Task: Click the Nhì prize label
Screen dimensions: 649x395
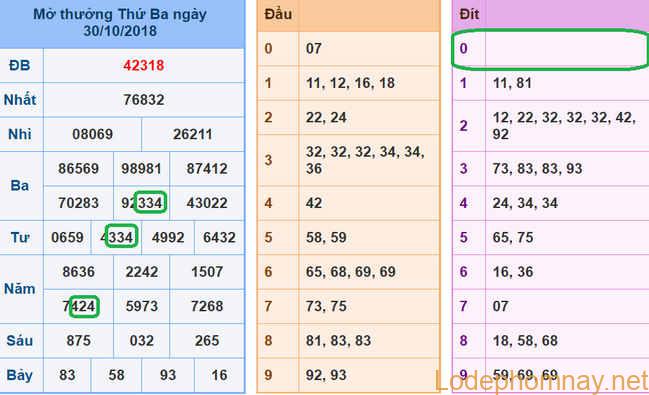Action: (x=19, y=134)
